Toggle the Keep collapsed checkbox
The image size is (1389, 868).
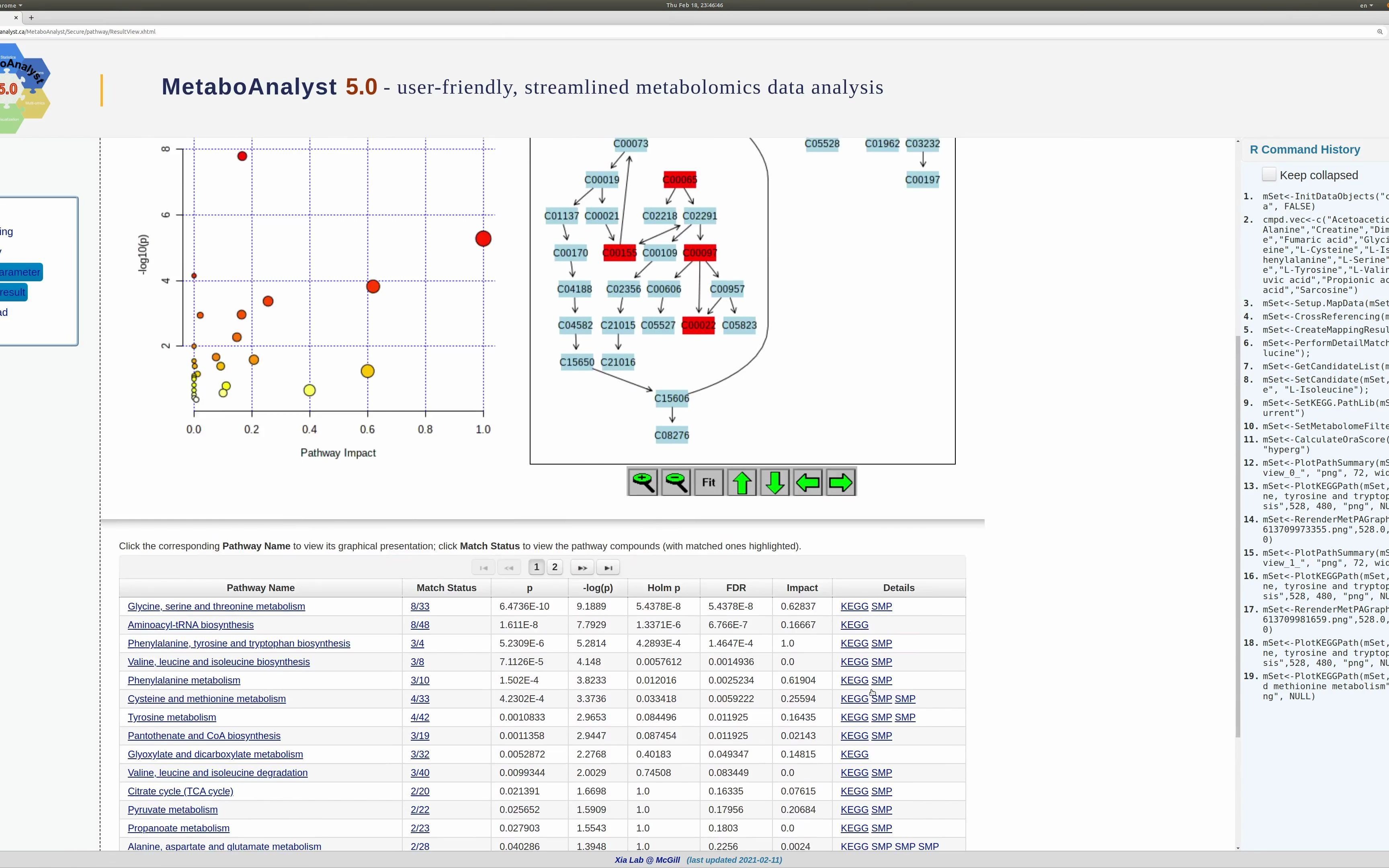[1270, 174]
